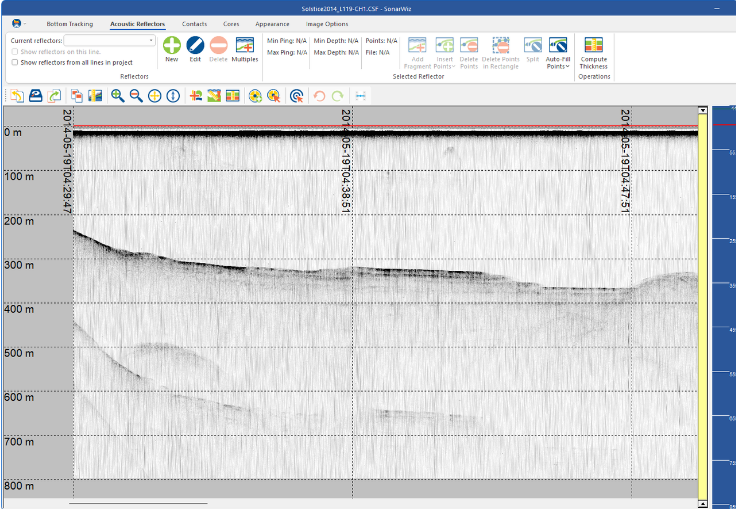736x509 pixels.
Task: Click the Compute Thickness icon
Action: pyautogui.click(x=593, y=46)
